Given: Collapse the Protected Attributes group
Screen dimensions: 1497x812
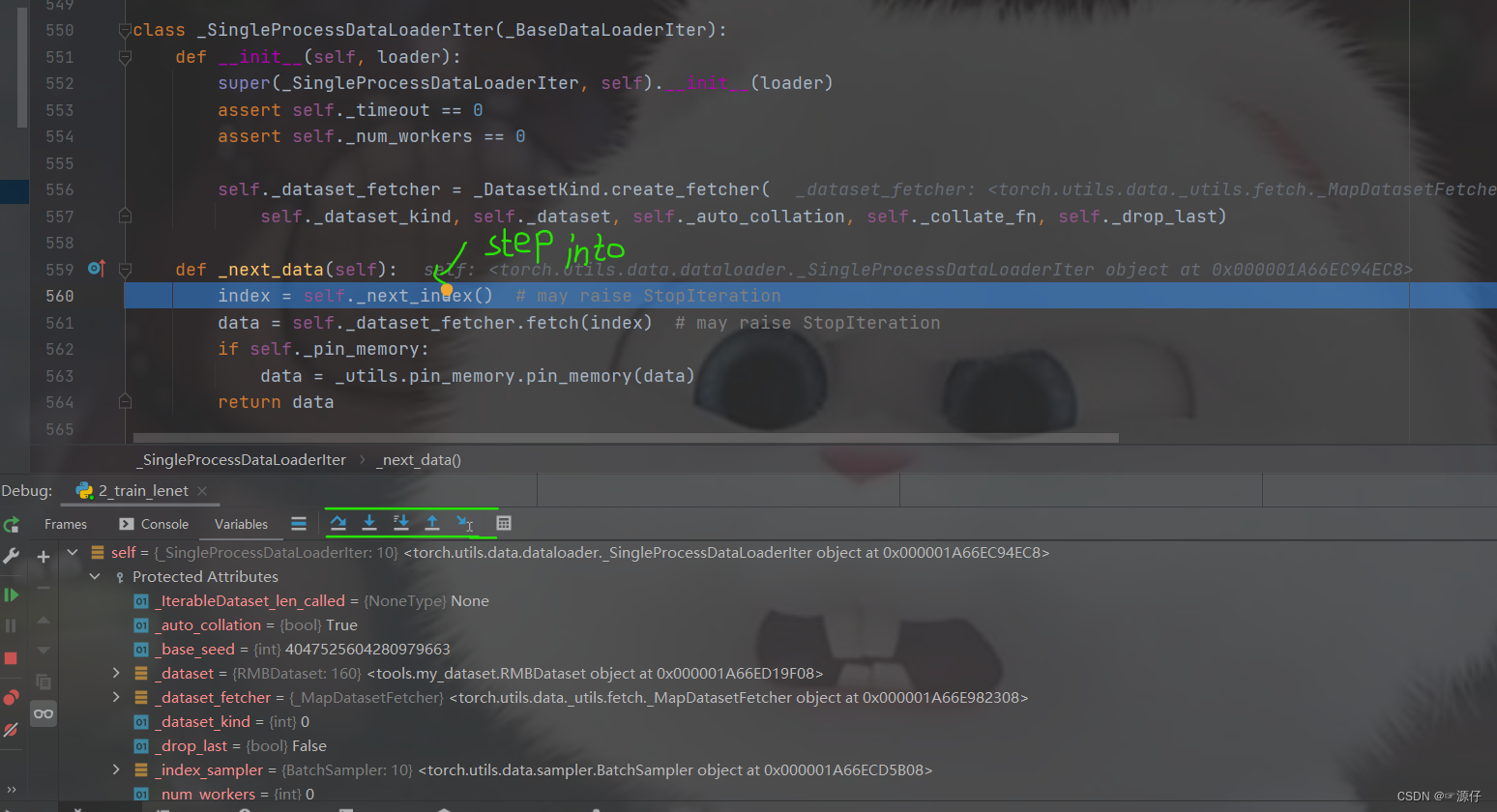Looking at the screenshot, I should coord(95,576).
